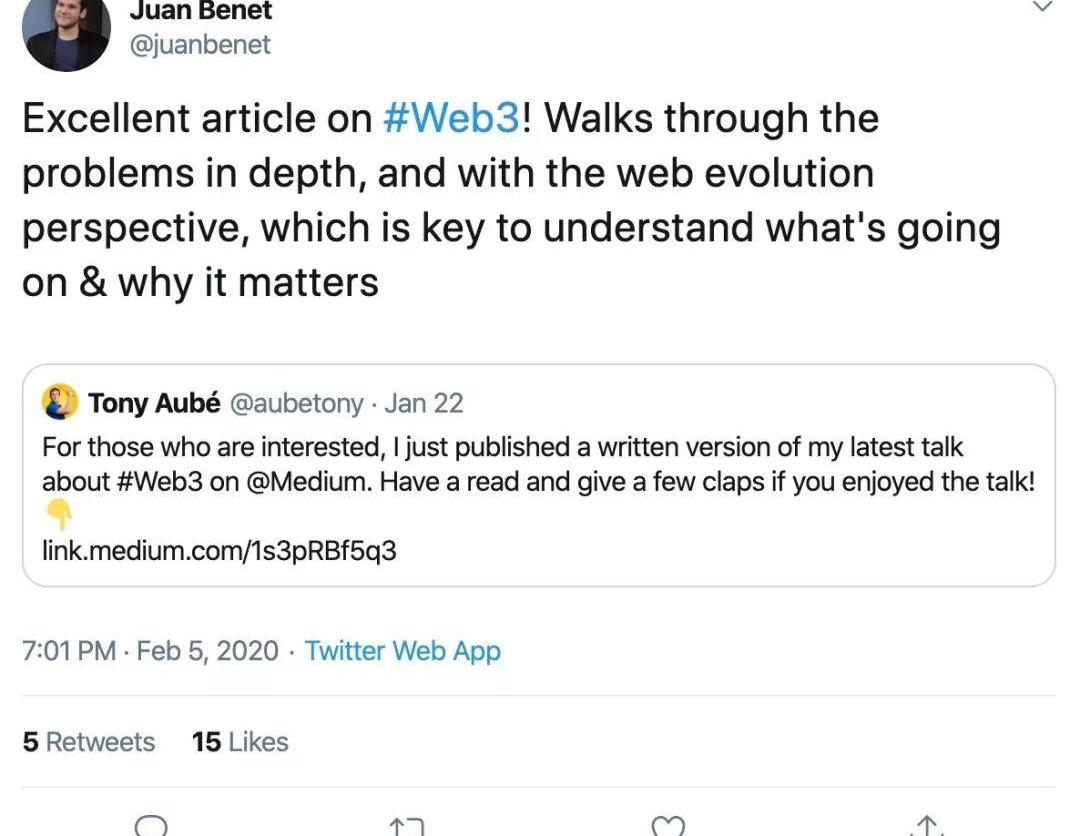Image resolution: width=1080 pixels, height=836 pixels.
Task: Click the Twitter Web App source link
Action: (x=402, y=651)
